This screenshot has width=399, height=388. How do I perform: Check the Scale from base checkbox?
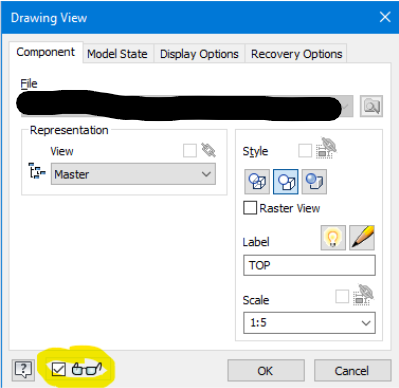coord(342,296)
